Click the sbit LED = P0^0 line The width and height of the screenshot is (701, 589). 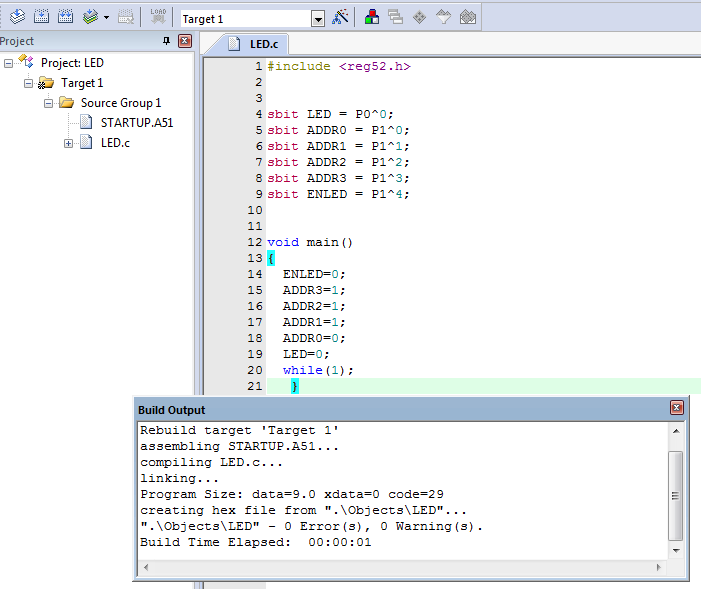click(x=330, y=114)
